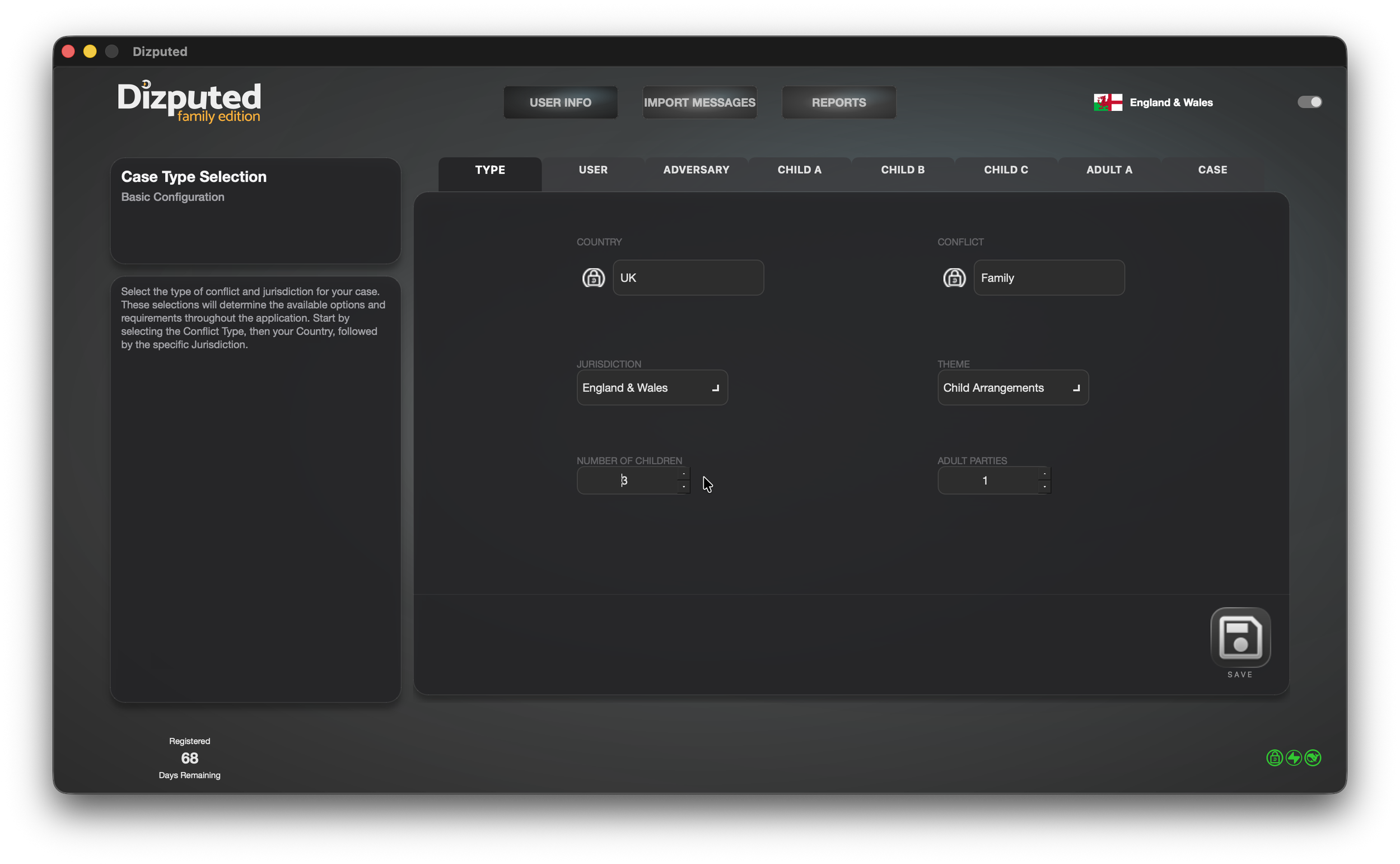Click the England & Wales flag icon

(x=1108, y=102)
